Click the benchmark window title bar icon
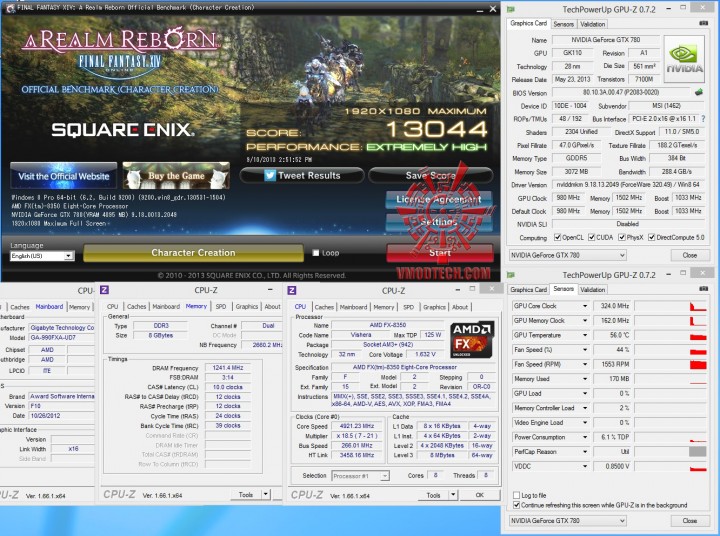 [x=10, y=8]
